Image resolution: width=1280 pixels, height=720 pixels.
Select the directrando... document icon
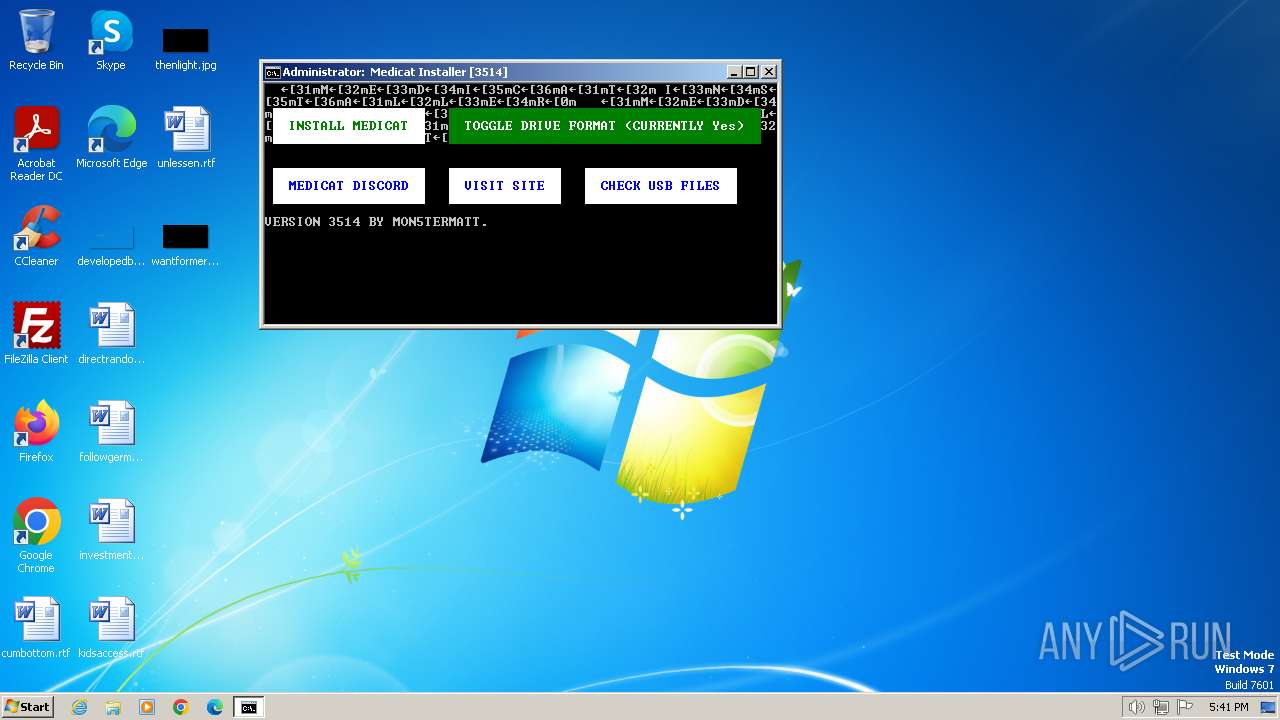click(x=111, y=334)
